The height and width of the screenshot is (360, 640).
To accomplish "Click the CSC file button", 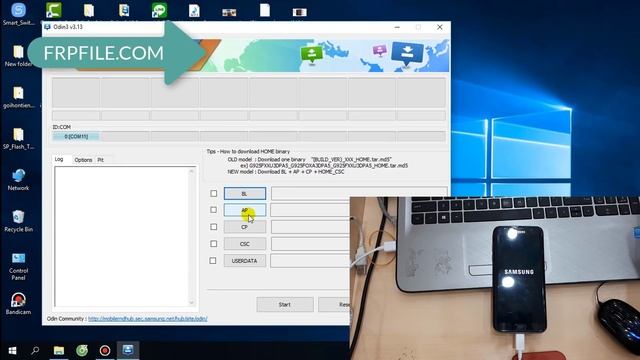I will (244, 244).
